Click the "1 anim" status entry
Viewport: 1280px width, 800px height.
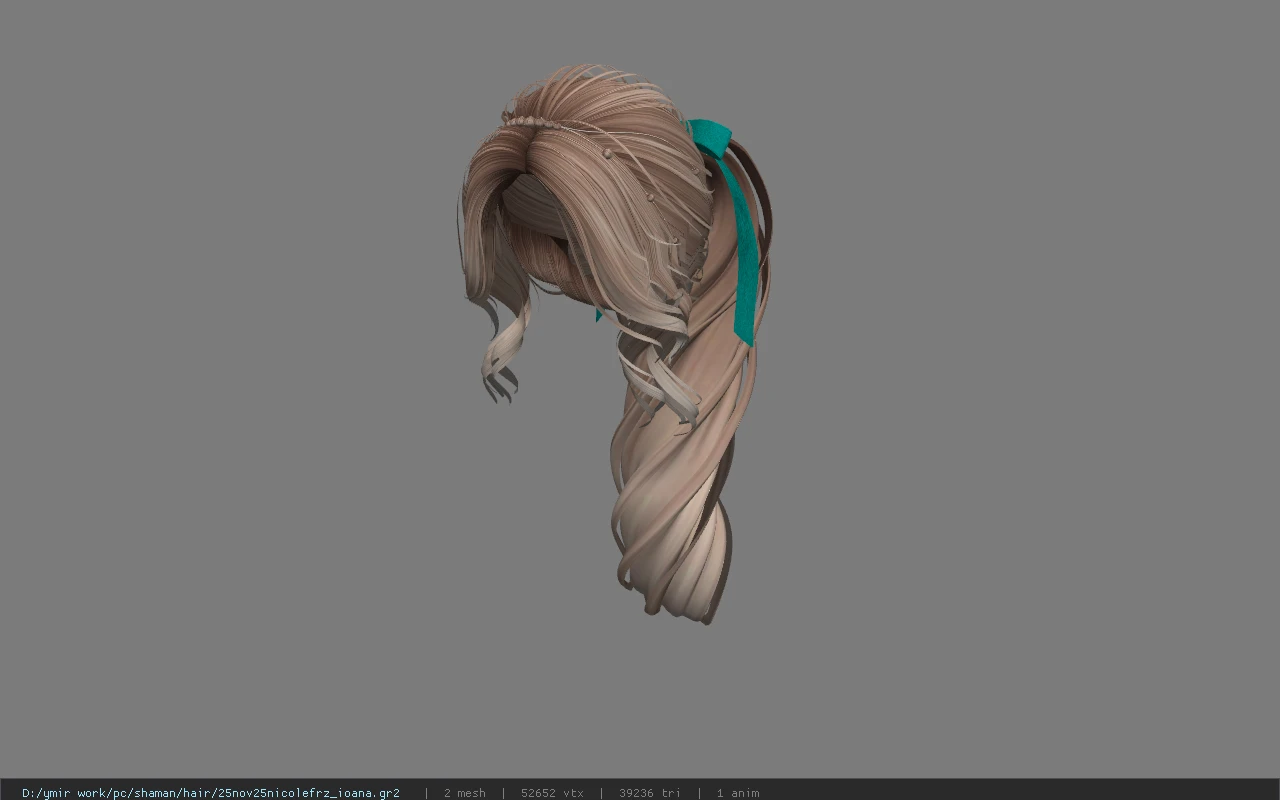(x=738, y=793)
